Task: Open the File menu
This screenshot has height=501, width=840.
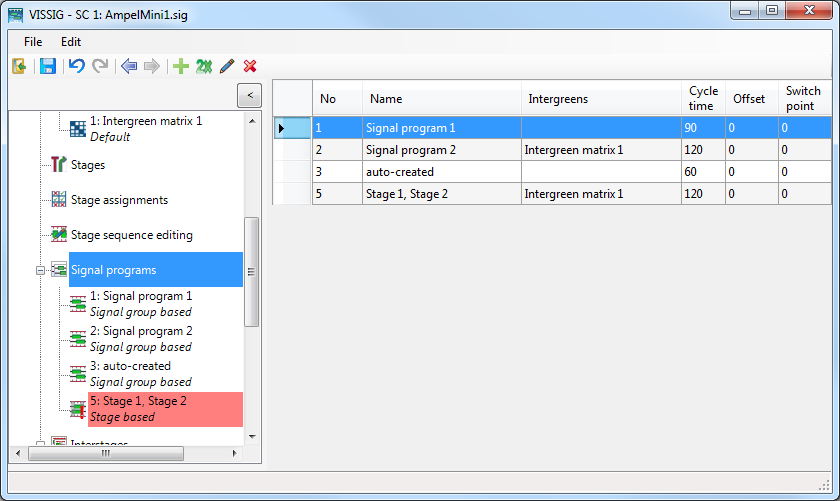Action: click(33, 42)
